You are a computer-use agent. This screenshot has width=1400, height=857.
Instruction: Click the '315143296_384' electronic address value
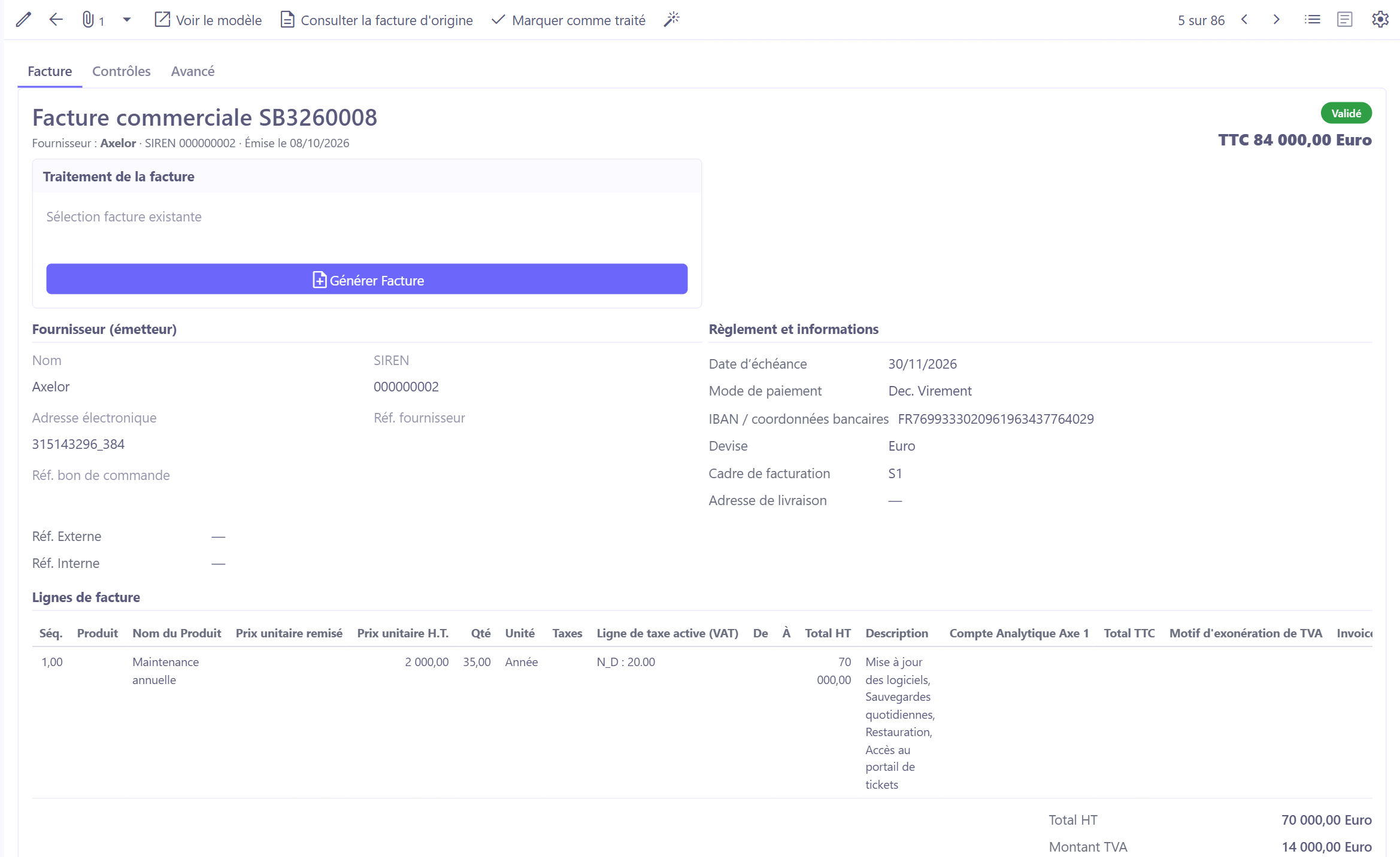pos(78,444)
